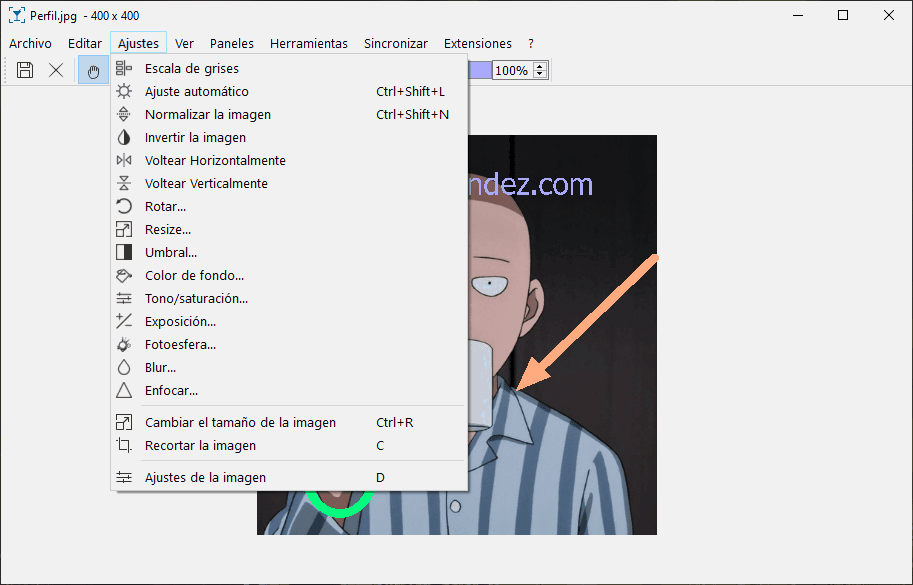
Task: Click the X close-file toolbar icon
Action: (56, 70)
